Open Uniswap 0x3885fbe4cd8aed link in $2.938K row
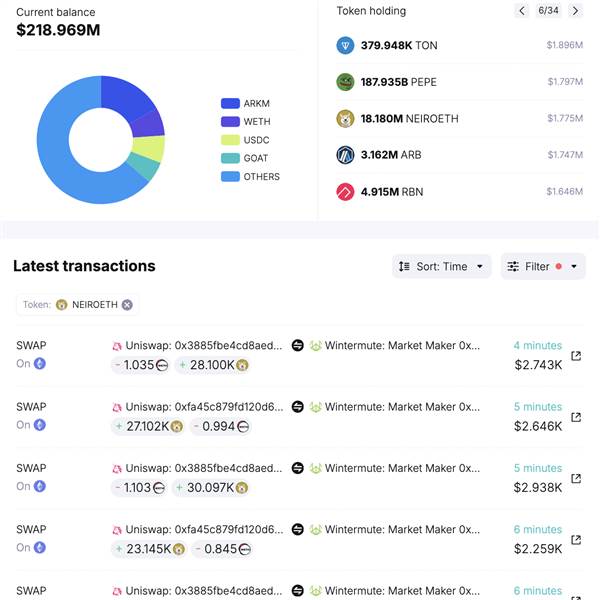 tap(204, 468)
